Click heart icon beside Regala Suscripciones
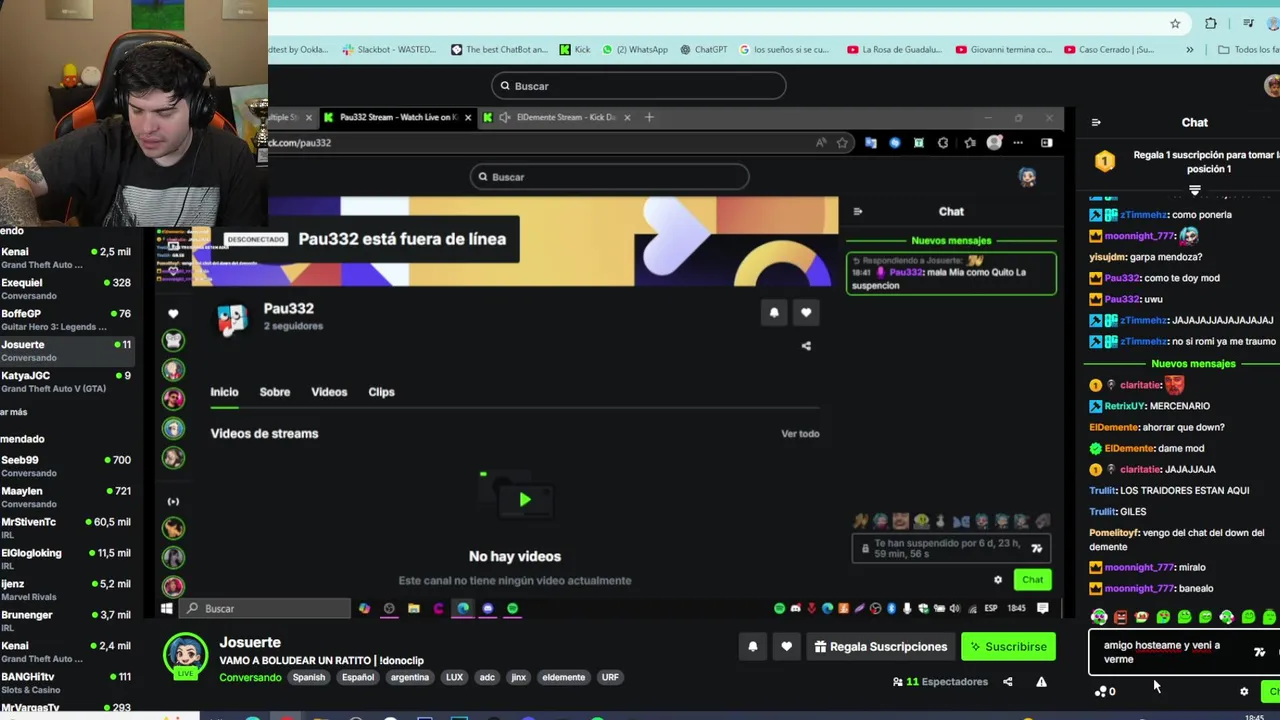The image size is (1280, 720). point(787,647)
